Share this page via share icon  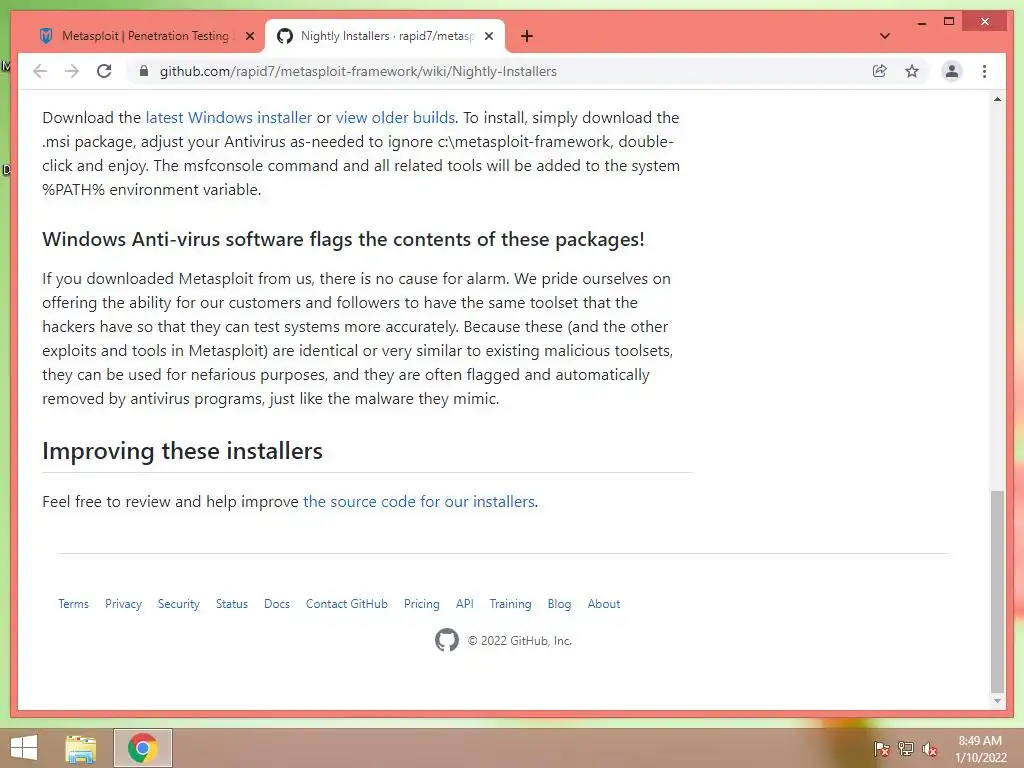[880, 71]
